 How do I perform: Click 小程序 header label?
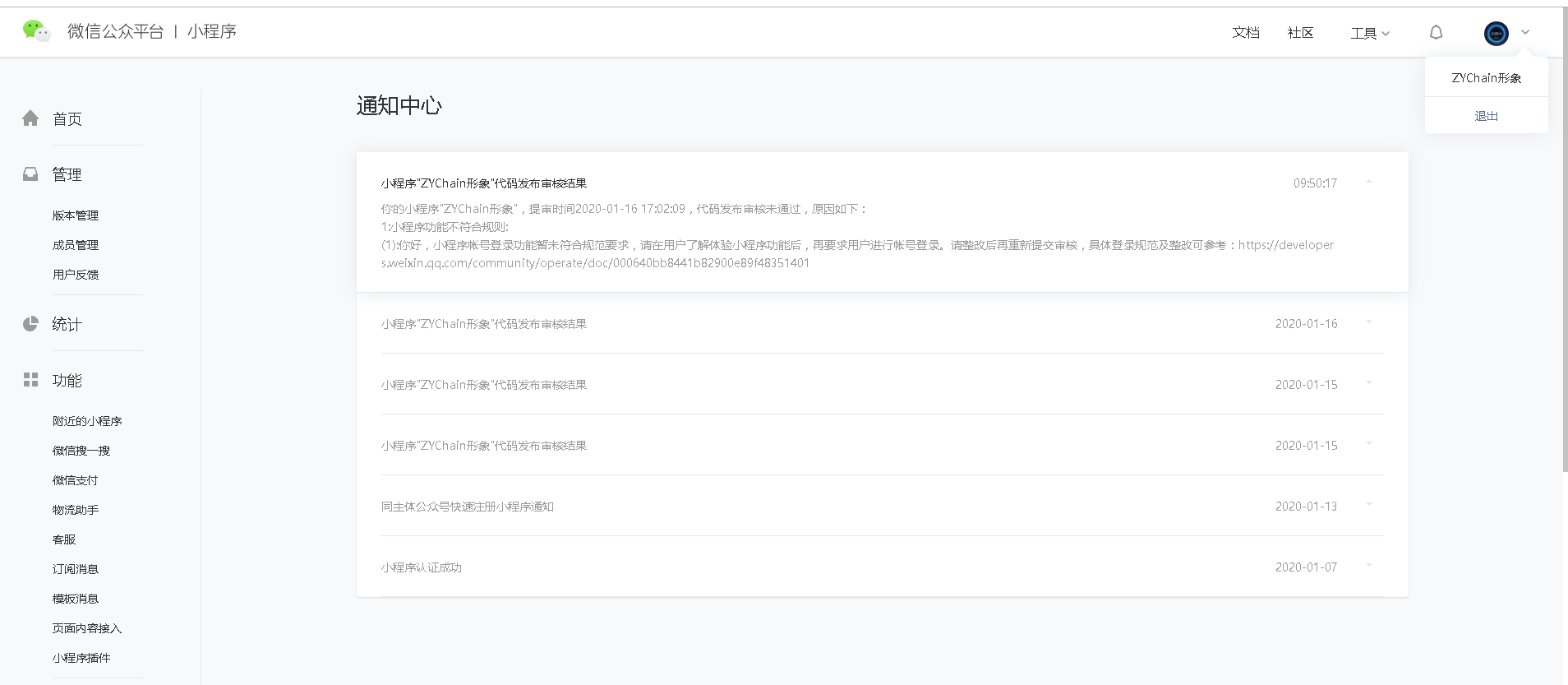click(212, 31)
